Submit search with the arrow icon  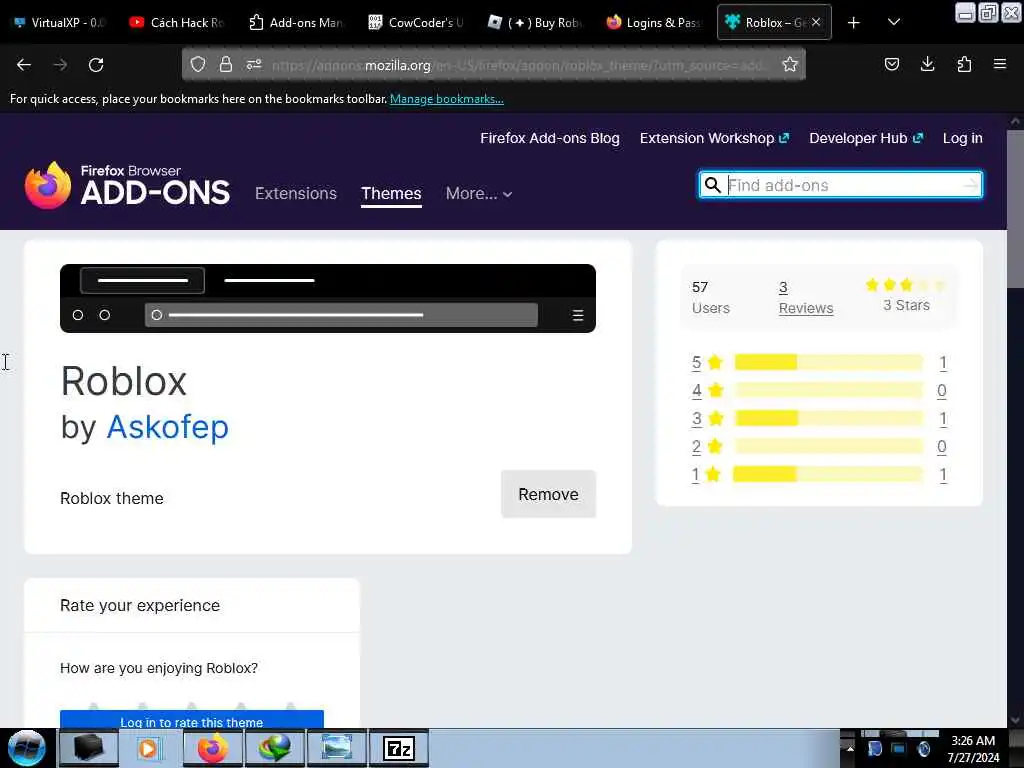tap(971, 185)
